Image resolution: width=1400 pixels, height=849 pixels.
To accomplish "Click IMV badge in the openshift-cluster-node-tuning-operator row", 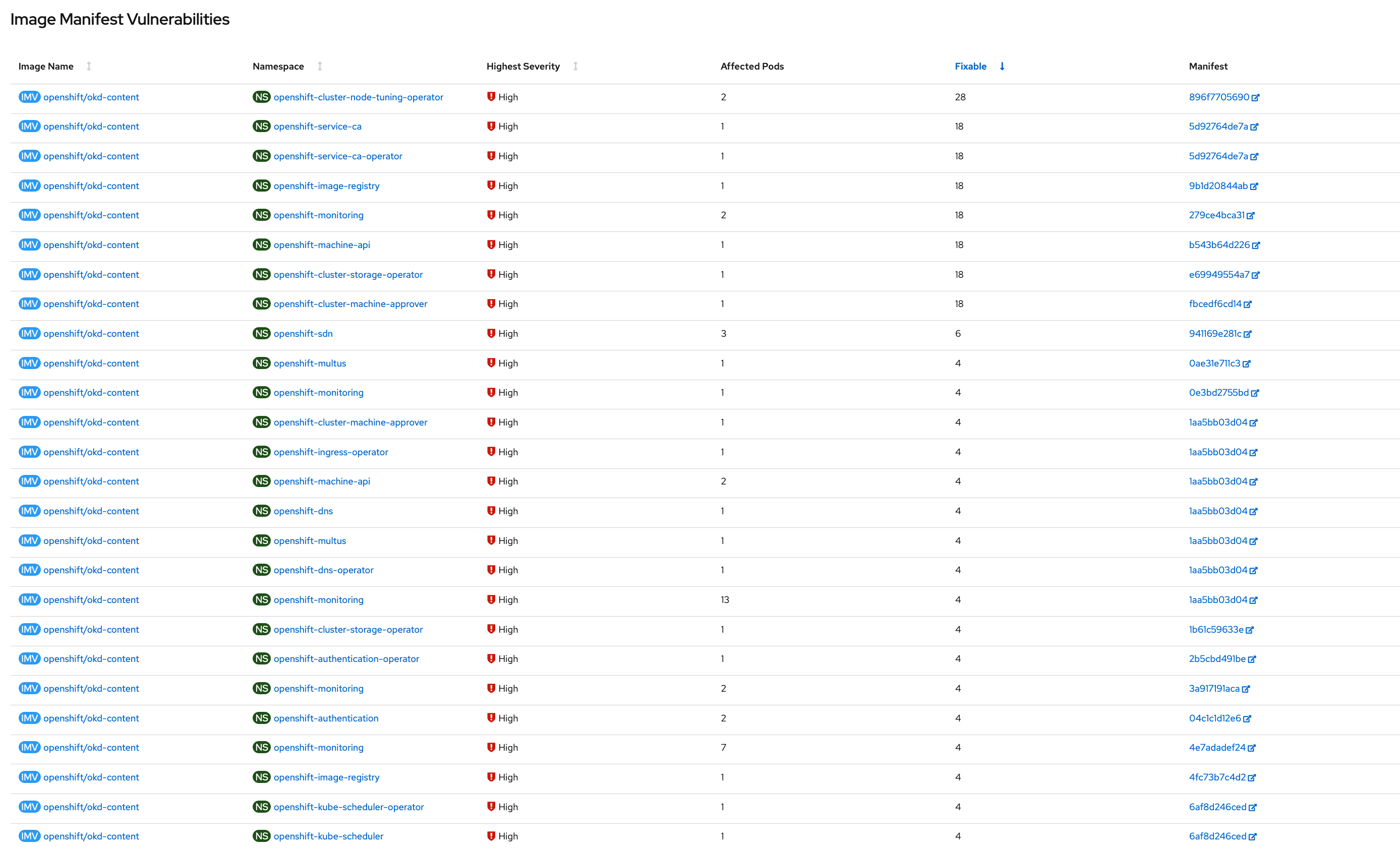I will pyautogui.click(x=30, y=96).
